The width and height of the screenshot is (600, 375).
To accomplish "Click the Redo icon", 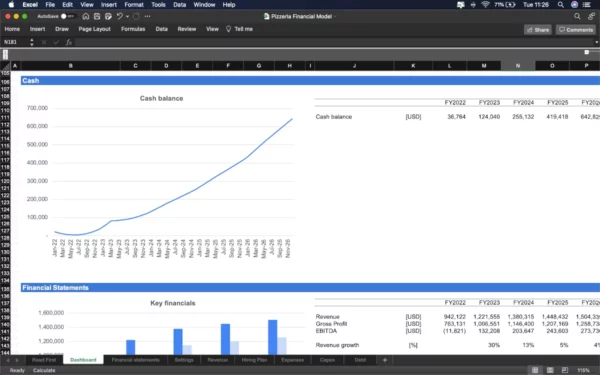I will 137,16.
